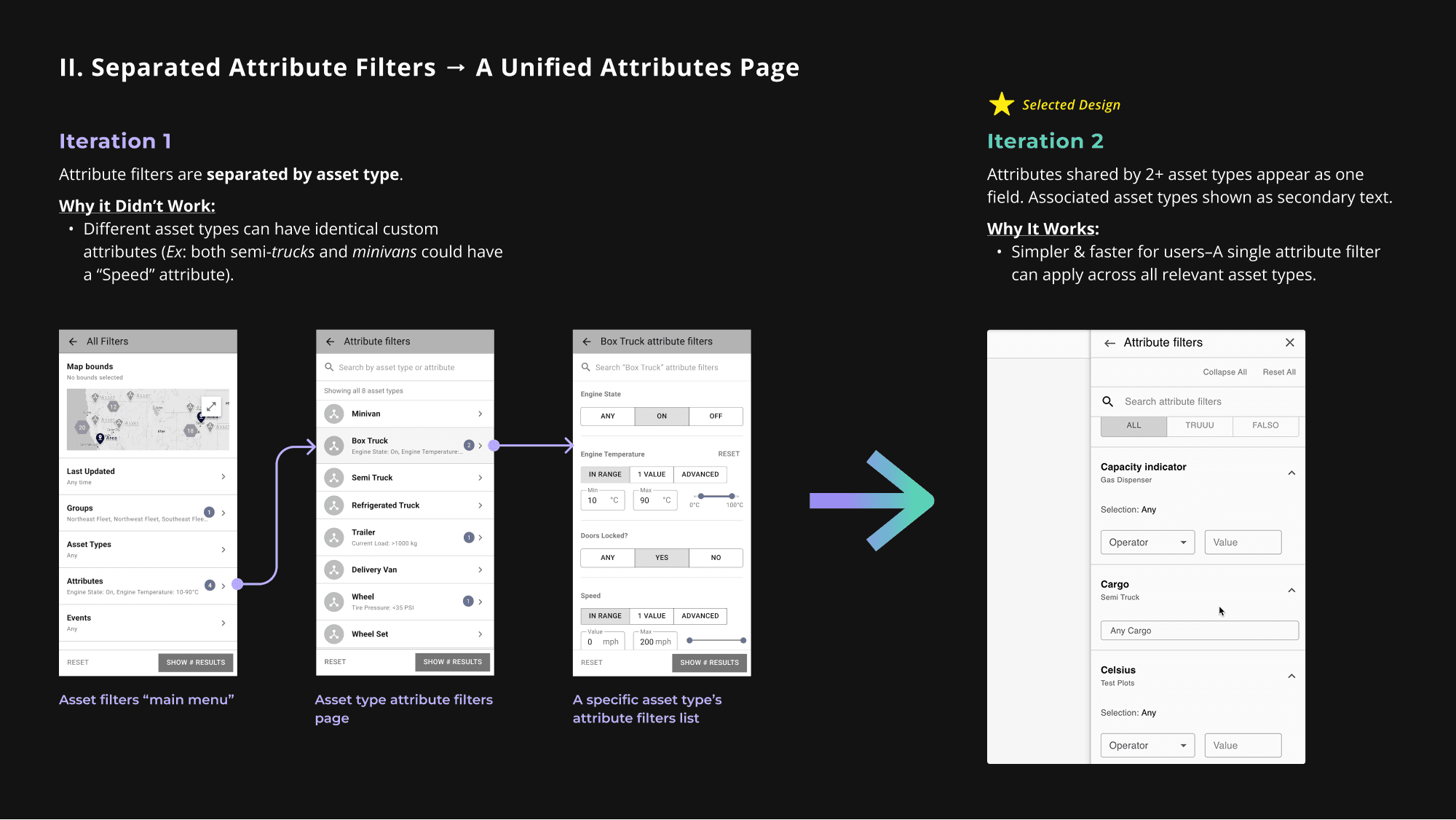
Task: Collapse the Celsius section chevron
Action: coord(1291,676)
